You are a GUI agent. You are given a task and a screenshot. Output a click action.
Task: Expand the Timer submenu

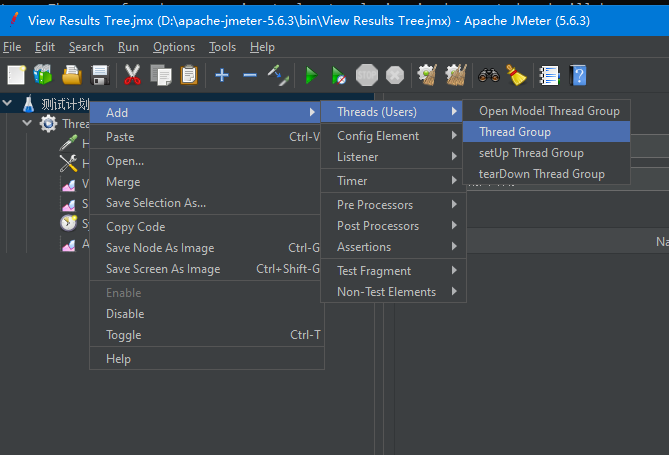pos(393,181)
